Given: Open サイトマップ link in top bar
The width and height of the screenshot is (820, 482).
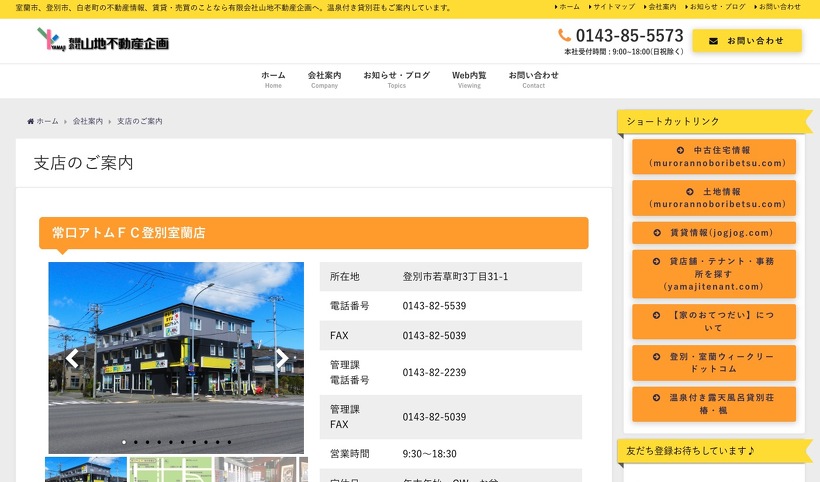Looking at the screenshot, I should coord(610,7).
